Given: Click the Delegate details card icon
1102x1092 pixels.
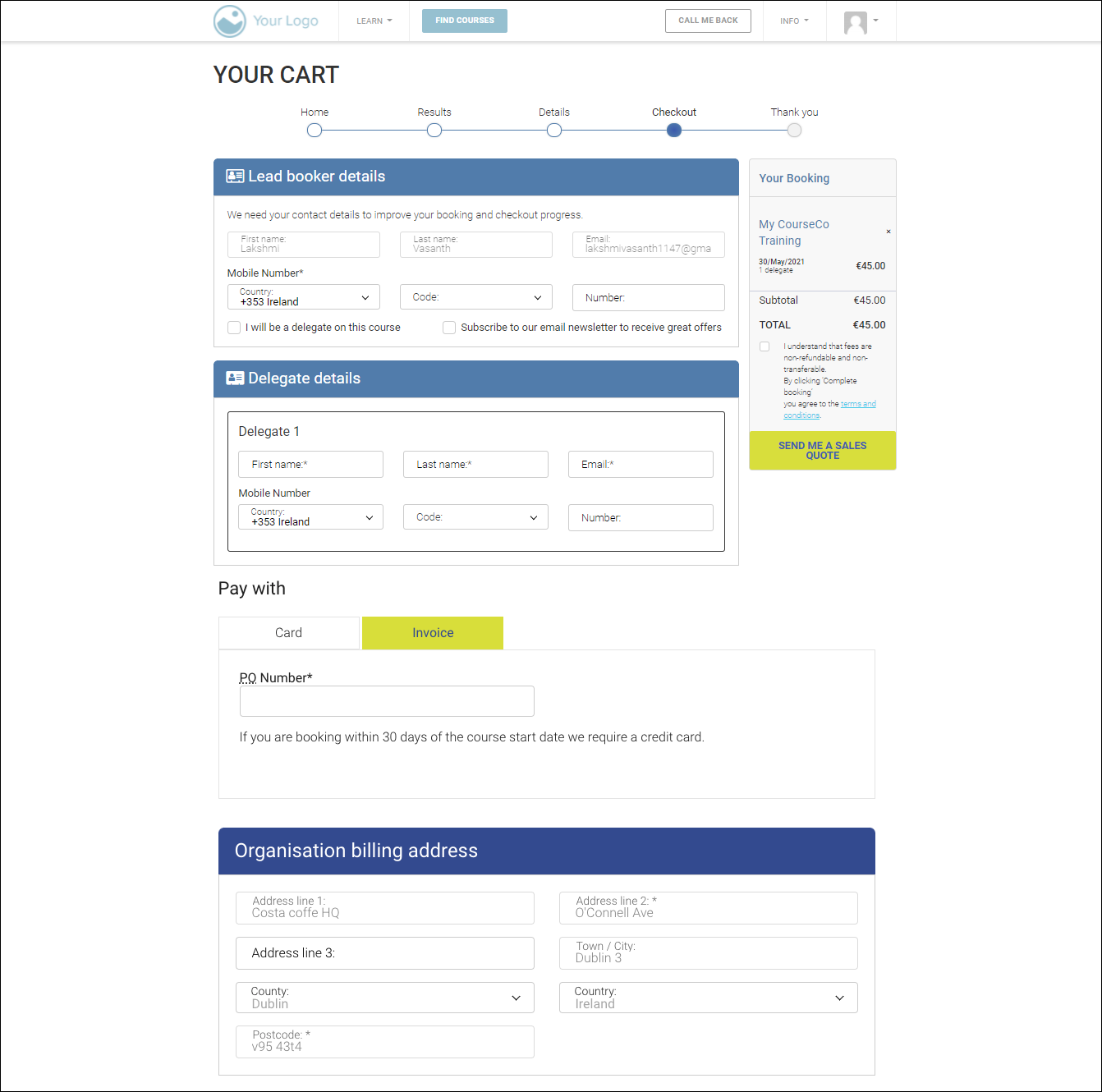Looking at the screenshot, I should (235, 379).
